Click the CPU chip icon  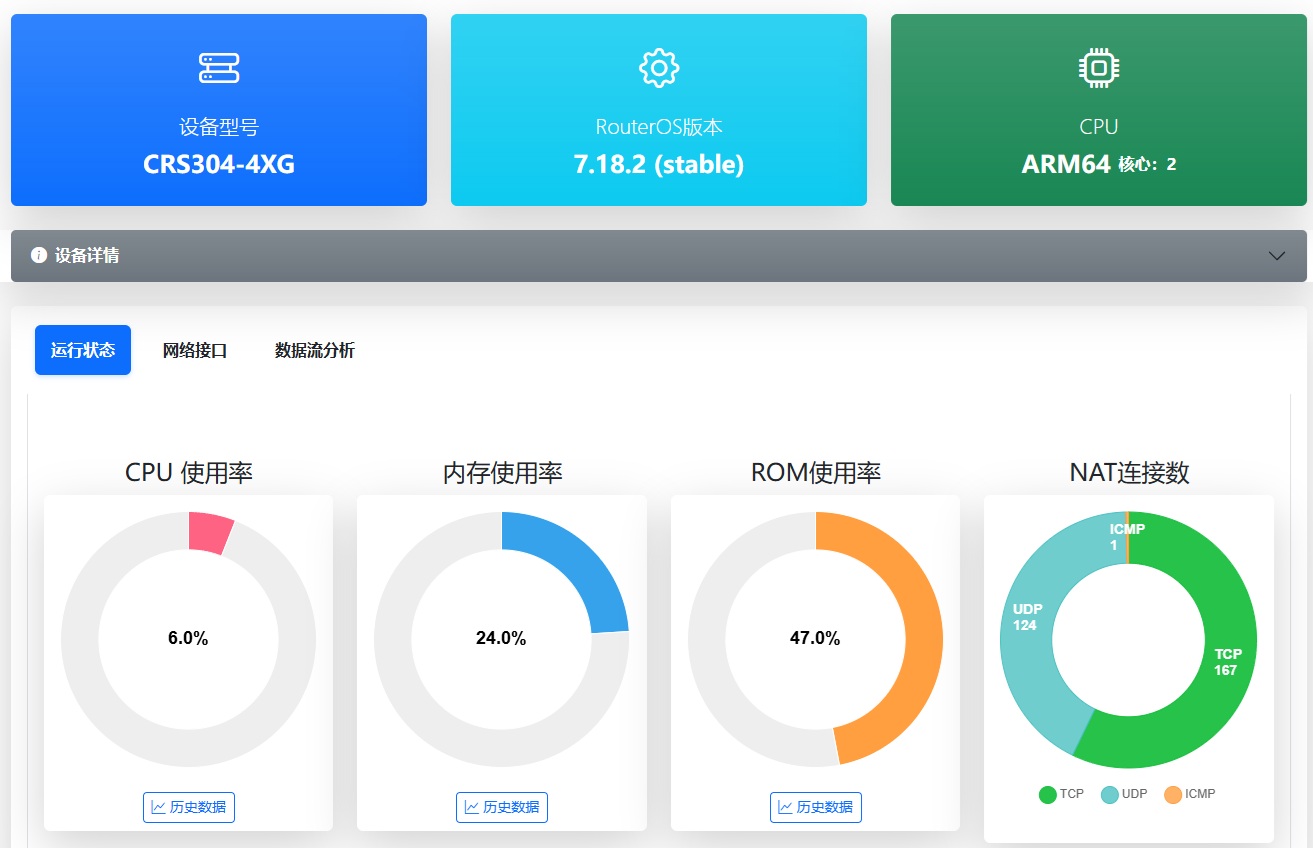1098,68
